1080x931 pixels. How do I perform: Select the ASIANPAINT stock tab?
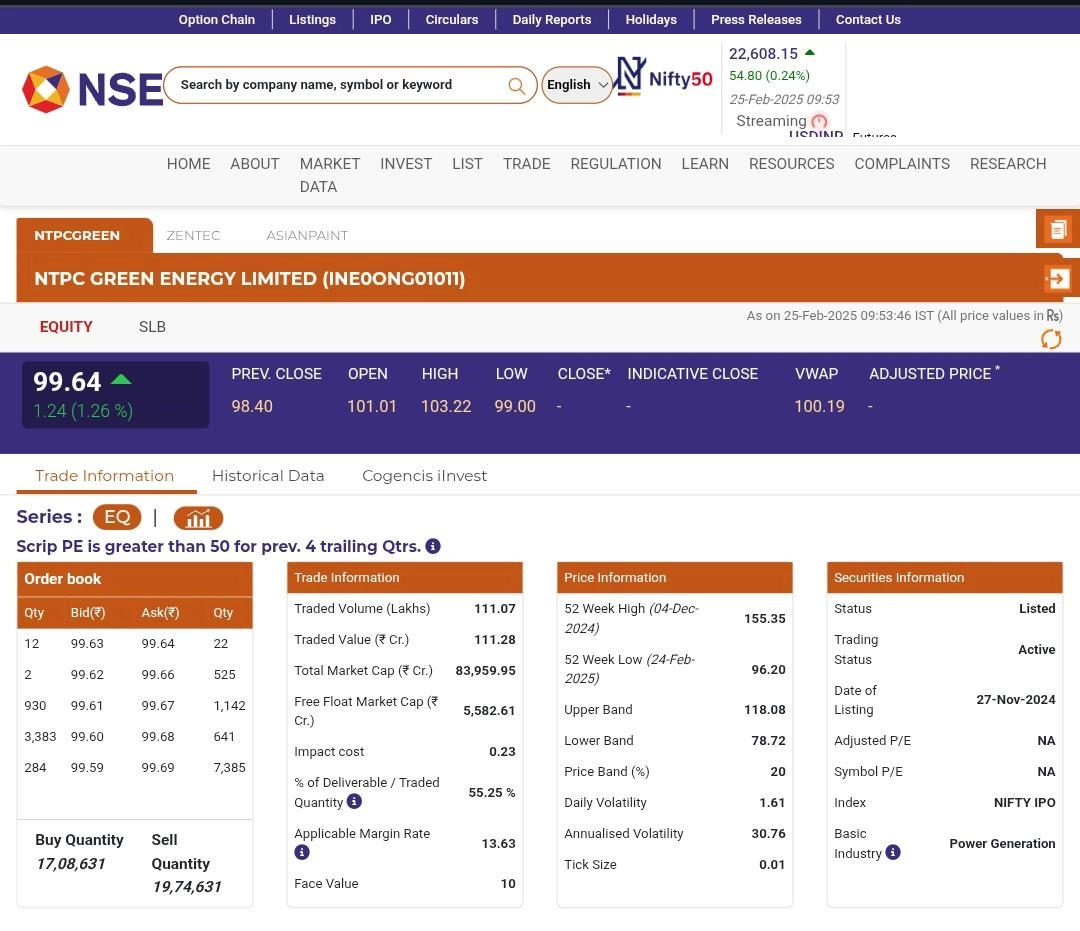pos(307,236)
